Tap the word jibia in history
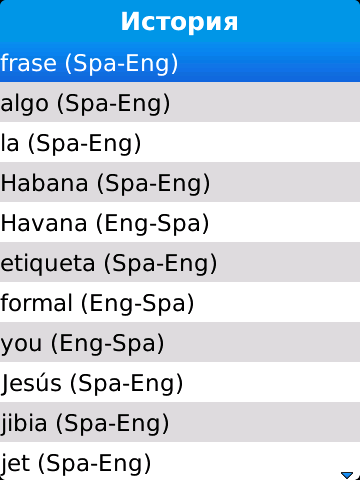 24,424
